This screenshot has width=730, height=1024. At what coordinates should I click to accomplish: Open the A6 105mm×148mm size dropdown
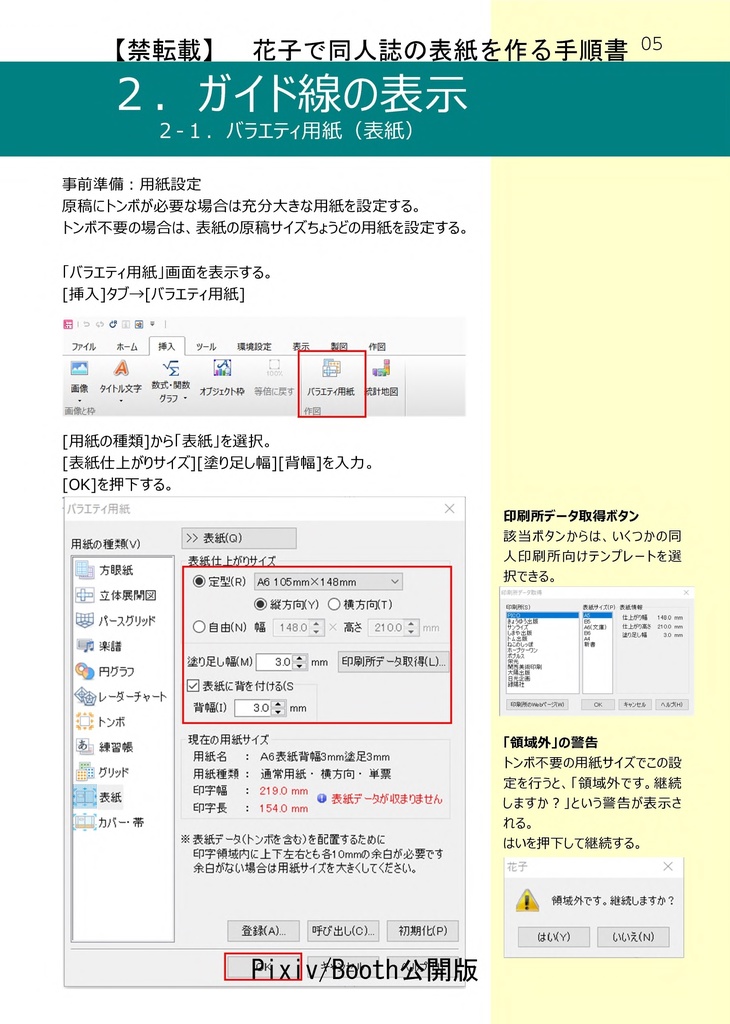tap(328, 581)
